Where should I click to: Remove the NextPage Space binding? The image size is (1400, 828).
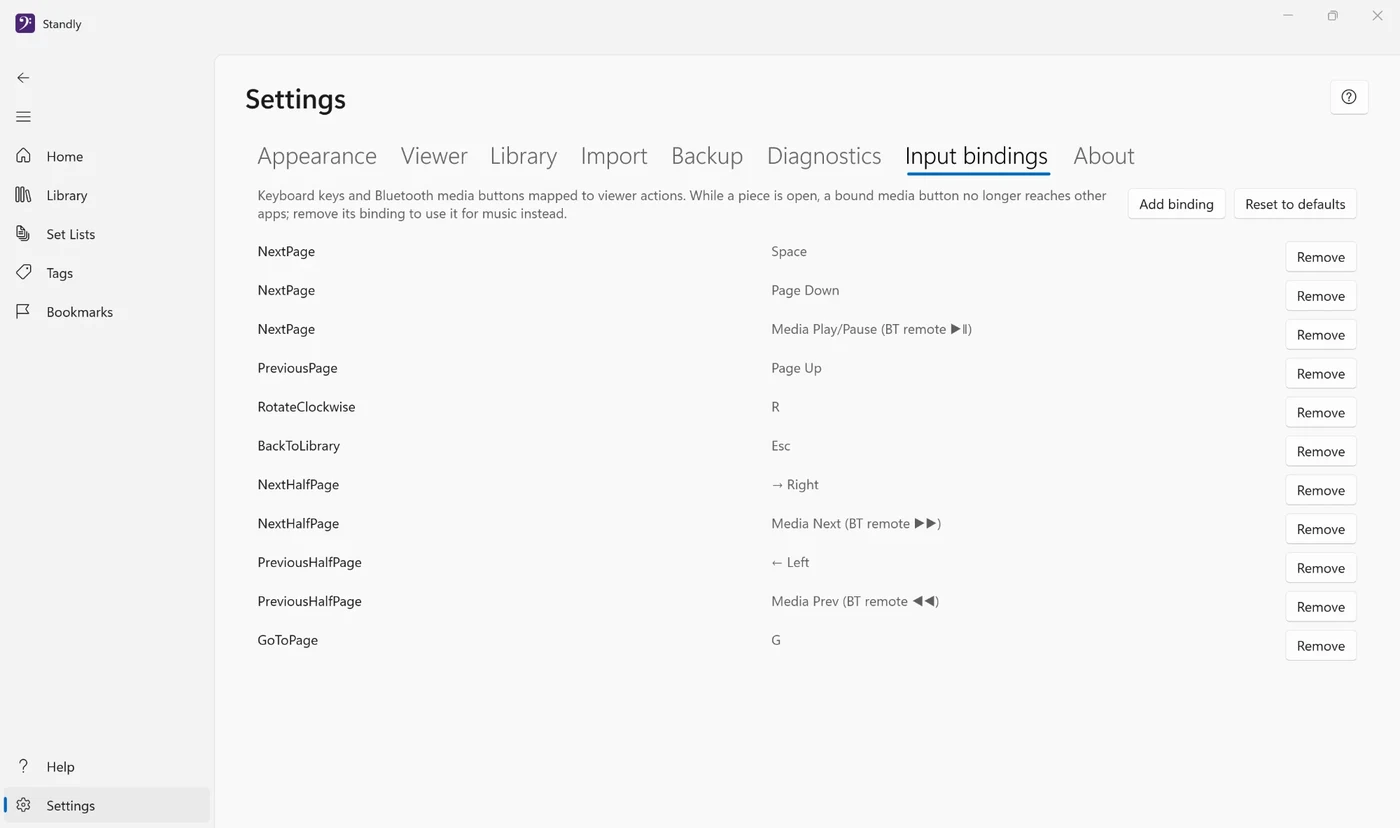pyautogui.click(x=1321, y=257)
